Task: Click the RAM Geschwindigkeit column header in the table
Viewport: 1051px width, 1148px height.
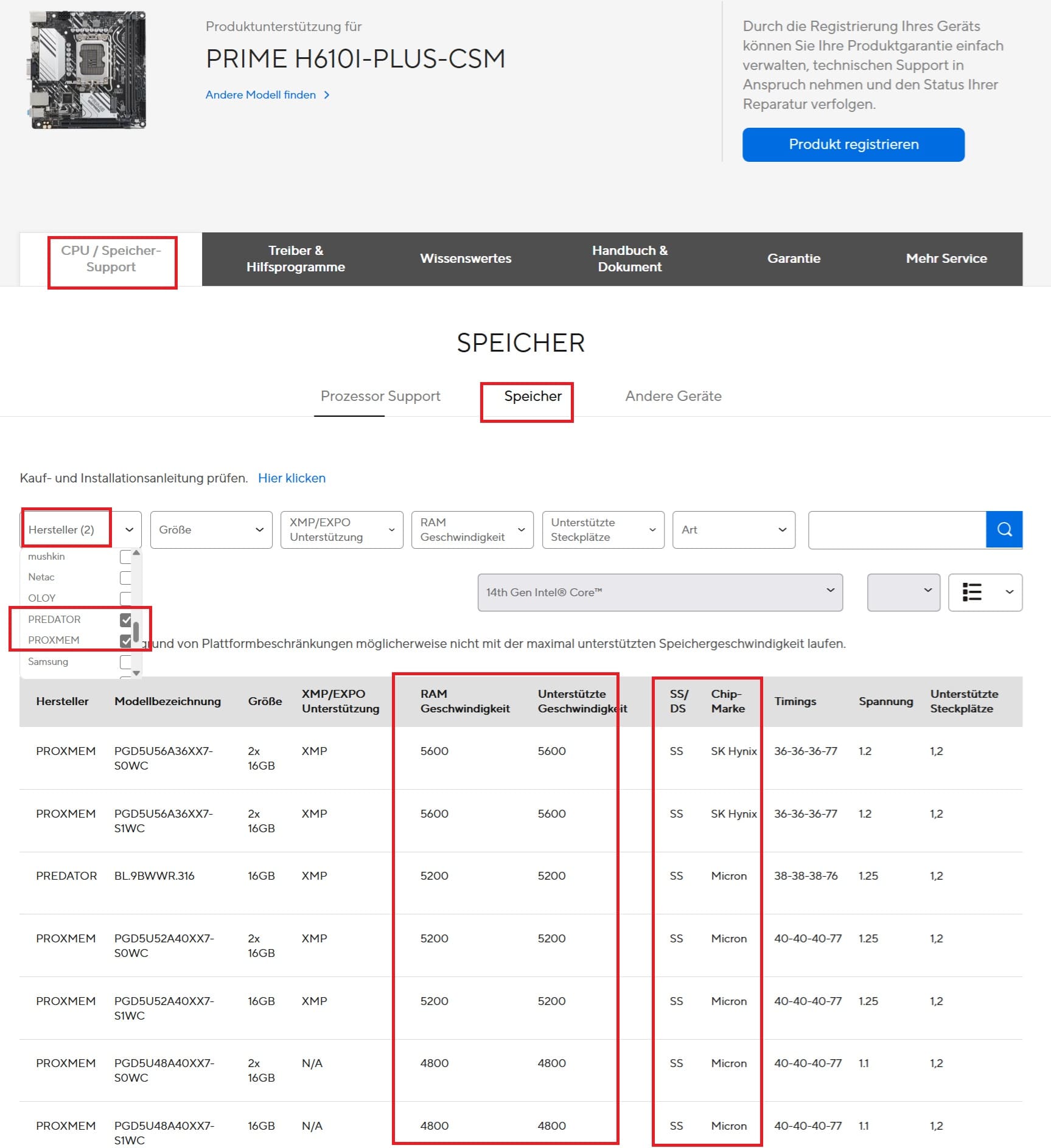Action: pyautogui.click(x=465, y=701)
